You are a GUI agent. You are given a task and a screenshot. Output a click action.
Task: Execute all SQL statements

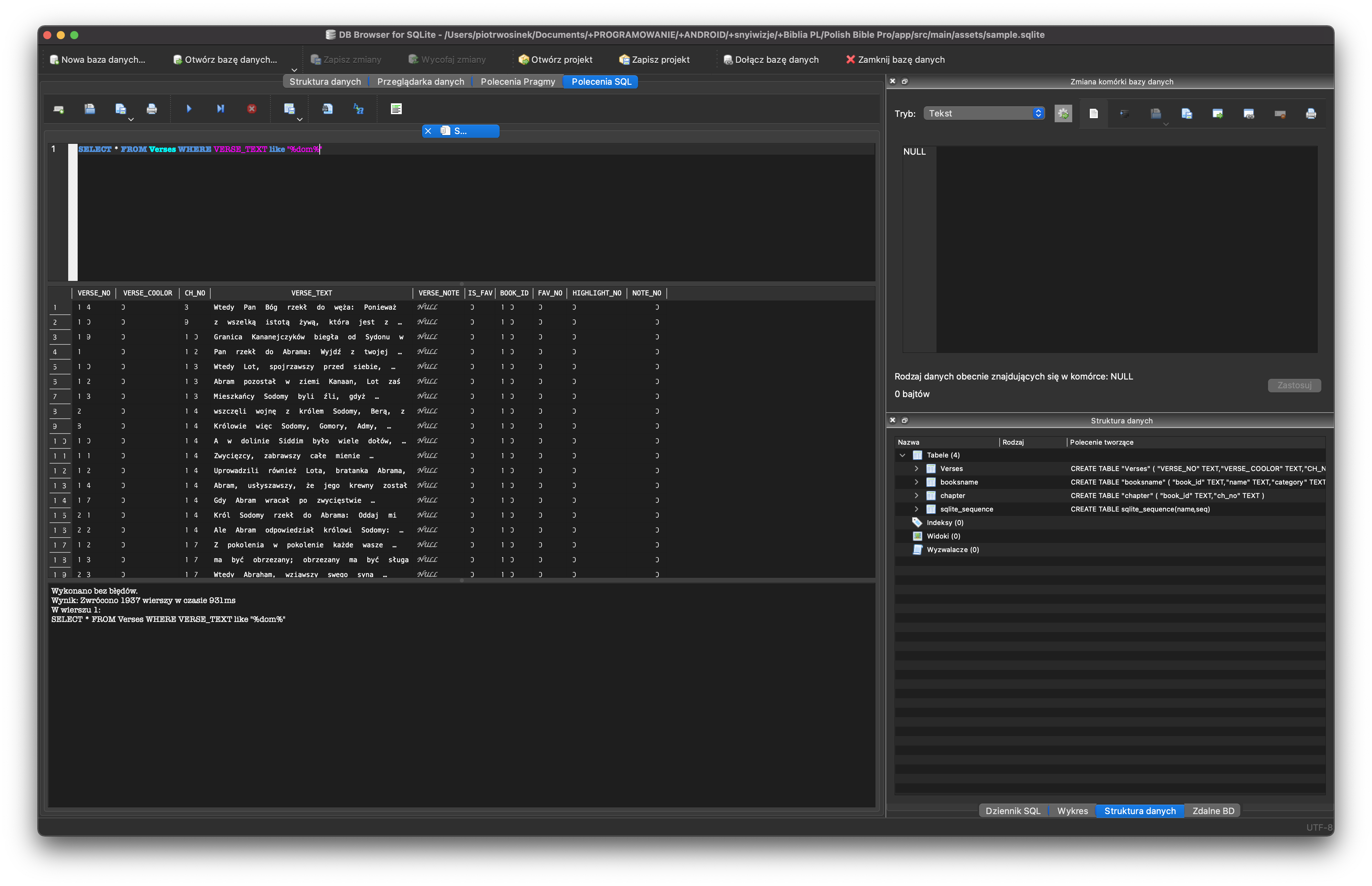click(189, 109)
